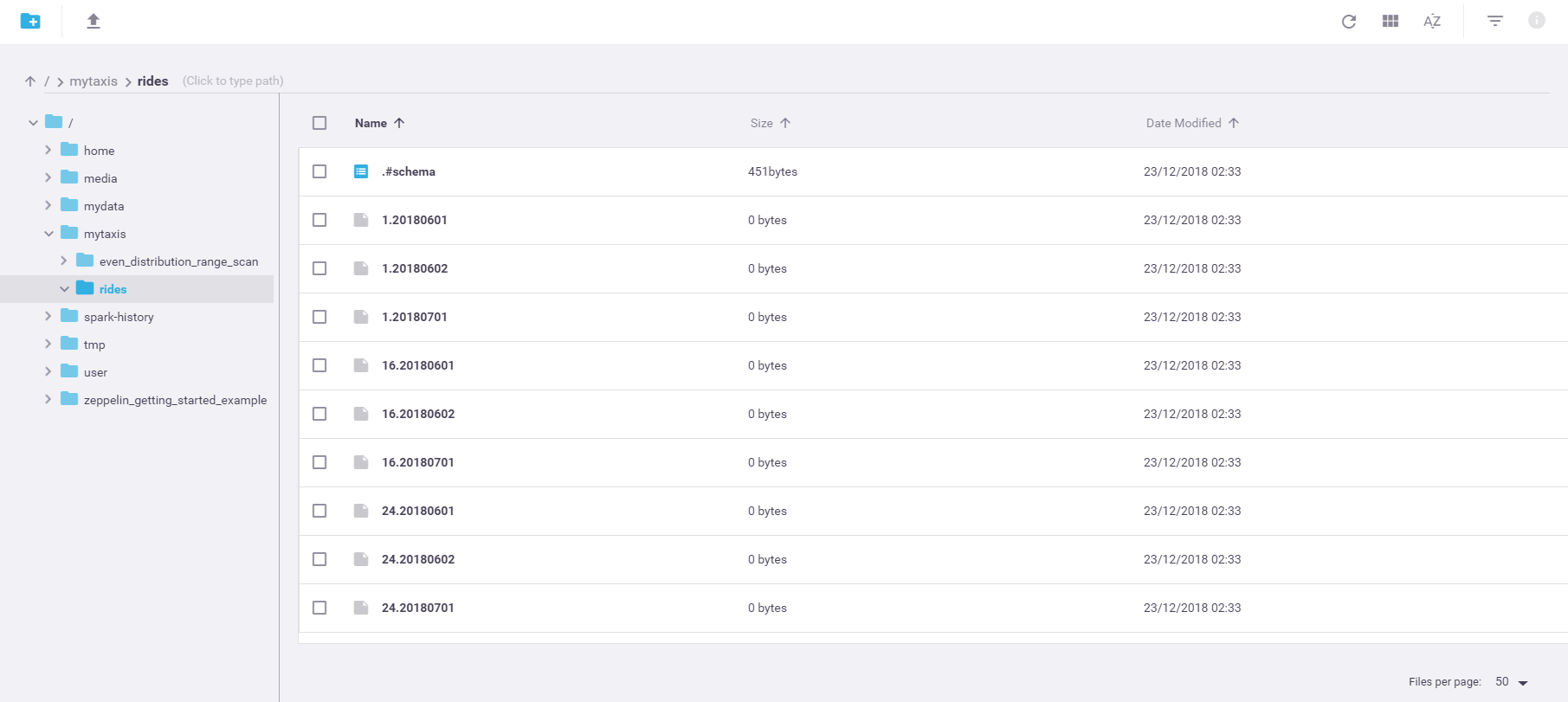Click the file icon for 24.20180602
The height and width of the screenshot is (702, 1568).
click(x=361, y=559)
